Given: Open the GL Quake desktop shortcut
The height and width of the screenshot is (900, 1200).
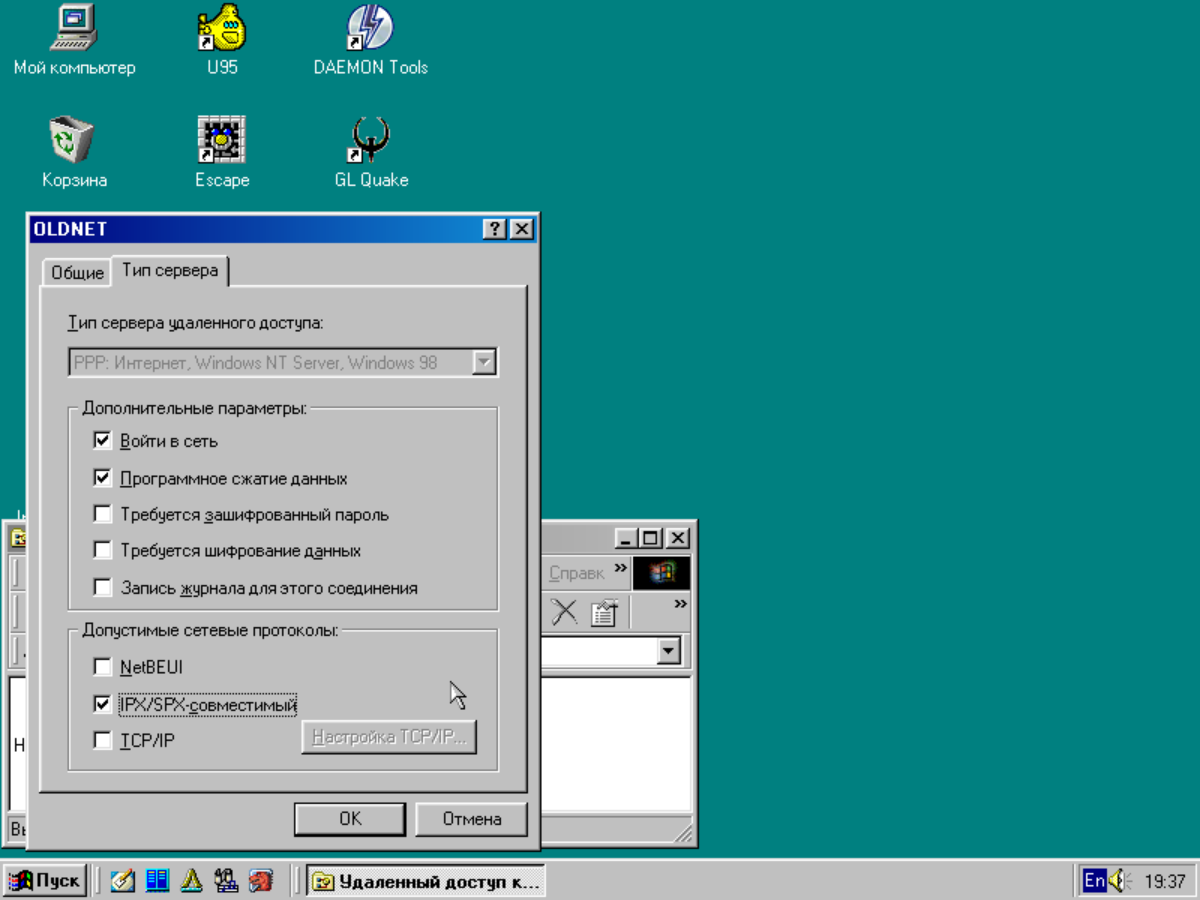Looking at the screenshot, I should [x=370, y=142].
